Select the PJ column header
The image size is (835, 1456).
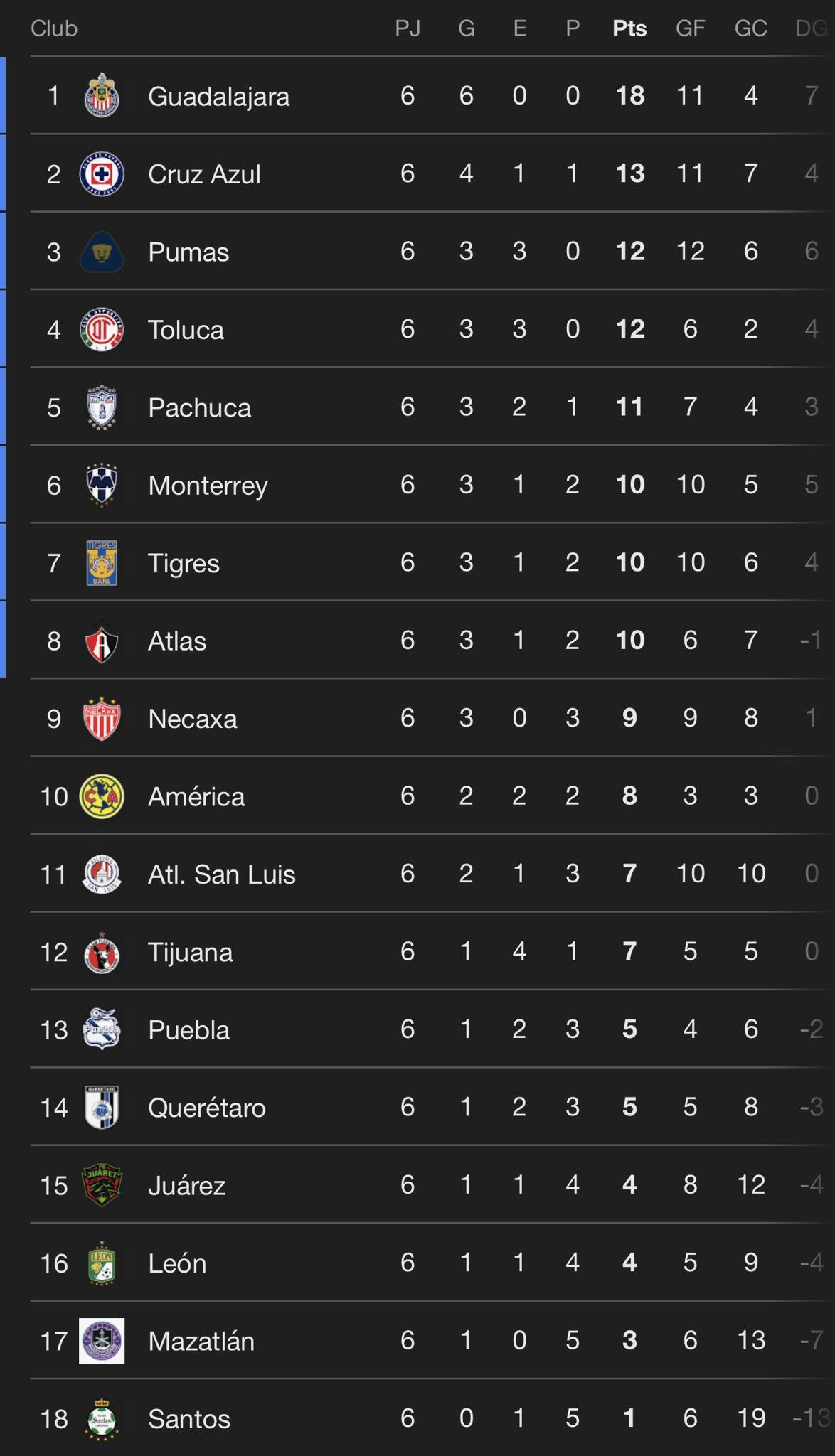point(408,28)
